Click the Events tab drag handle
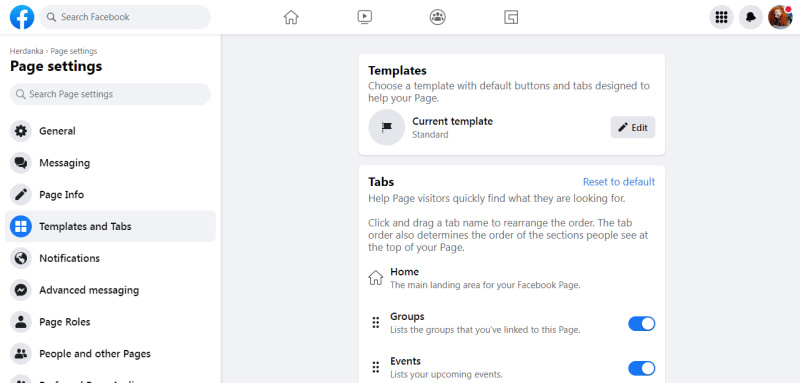 click(376, 368)
